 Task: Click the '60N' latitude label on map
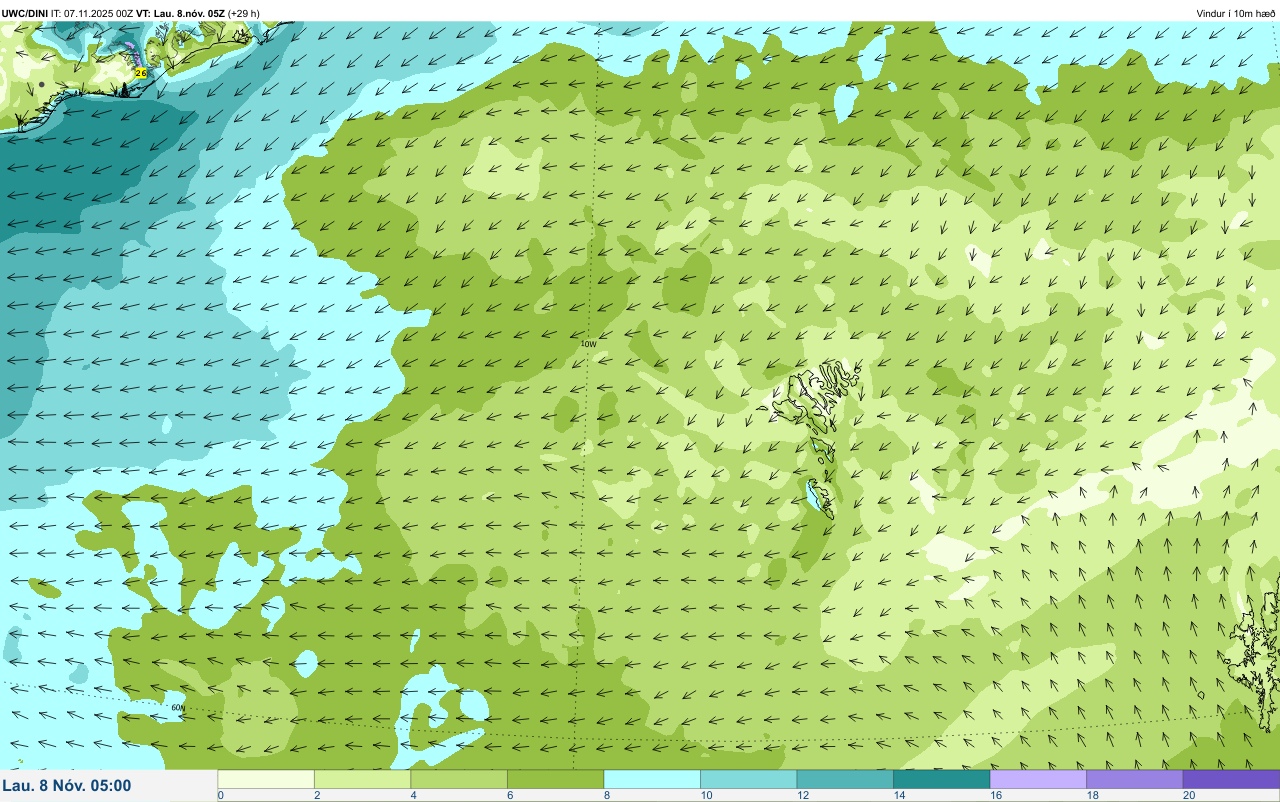(x=178, y=707)
